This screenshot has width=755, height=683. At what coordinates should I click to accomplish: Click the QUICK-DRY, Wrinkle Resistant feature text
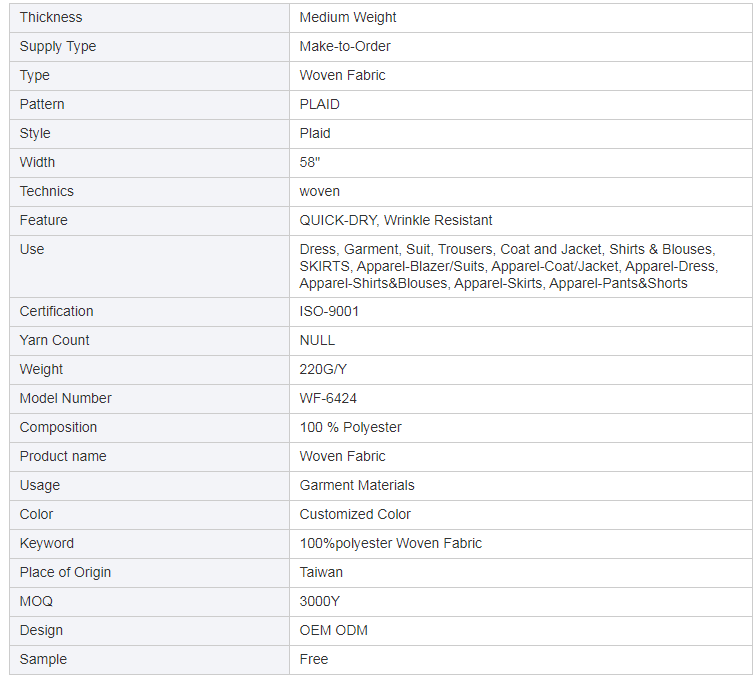(396, 221)
